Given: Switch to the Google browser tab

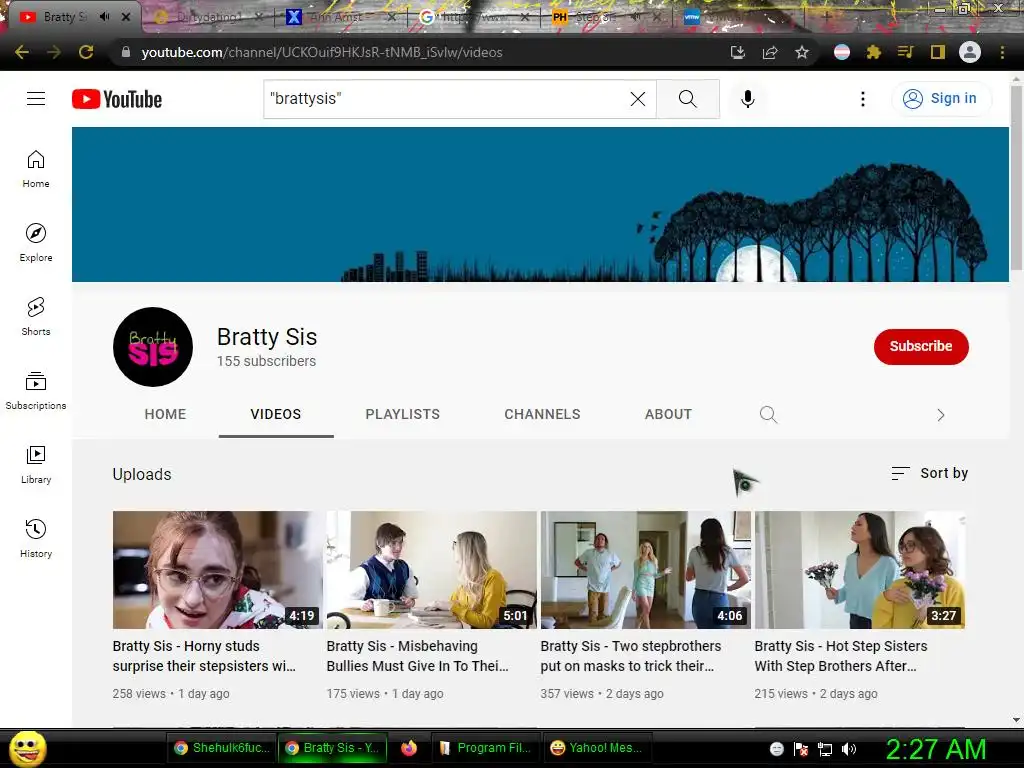Looking at the screenshot, I should point(473,17).
